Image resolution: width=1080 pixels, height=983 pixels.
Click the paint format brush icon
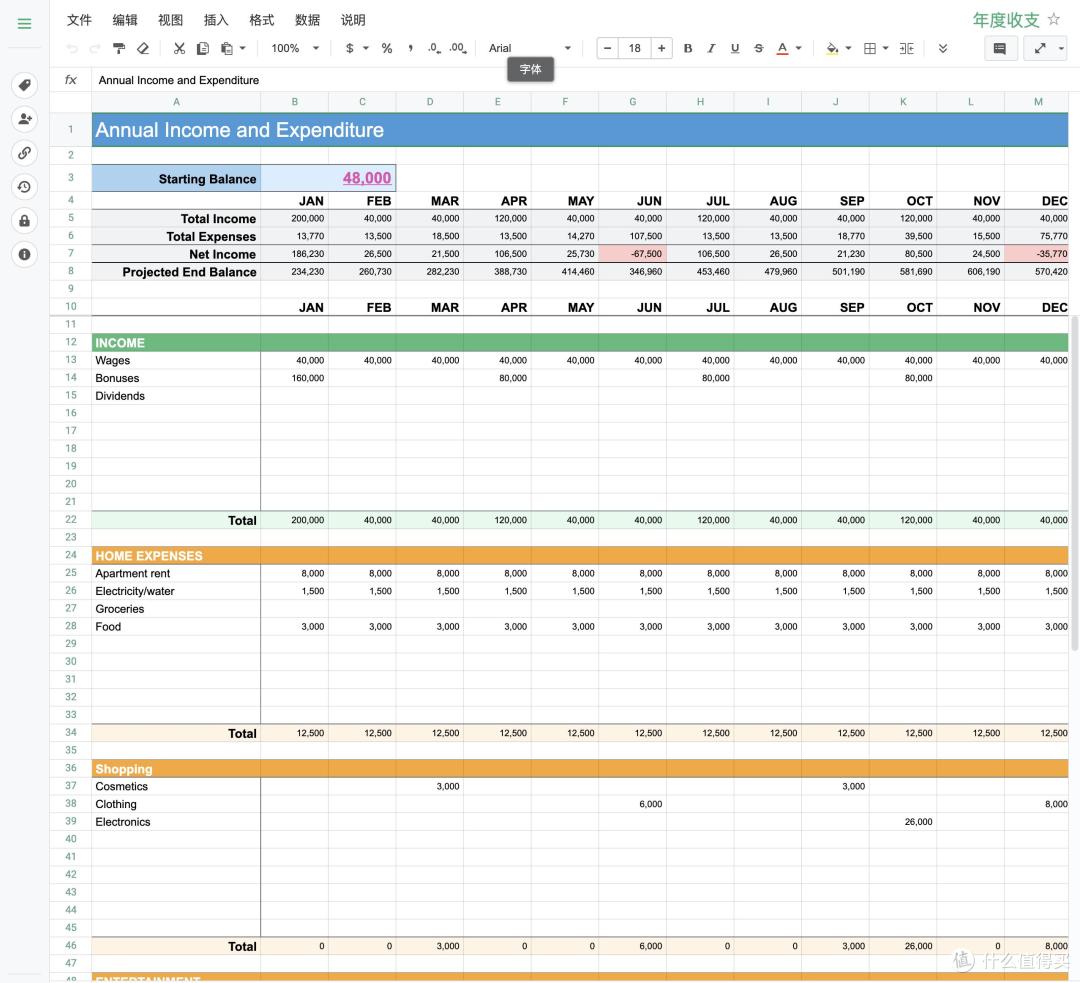point(119,48)
